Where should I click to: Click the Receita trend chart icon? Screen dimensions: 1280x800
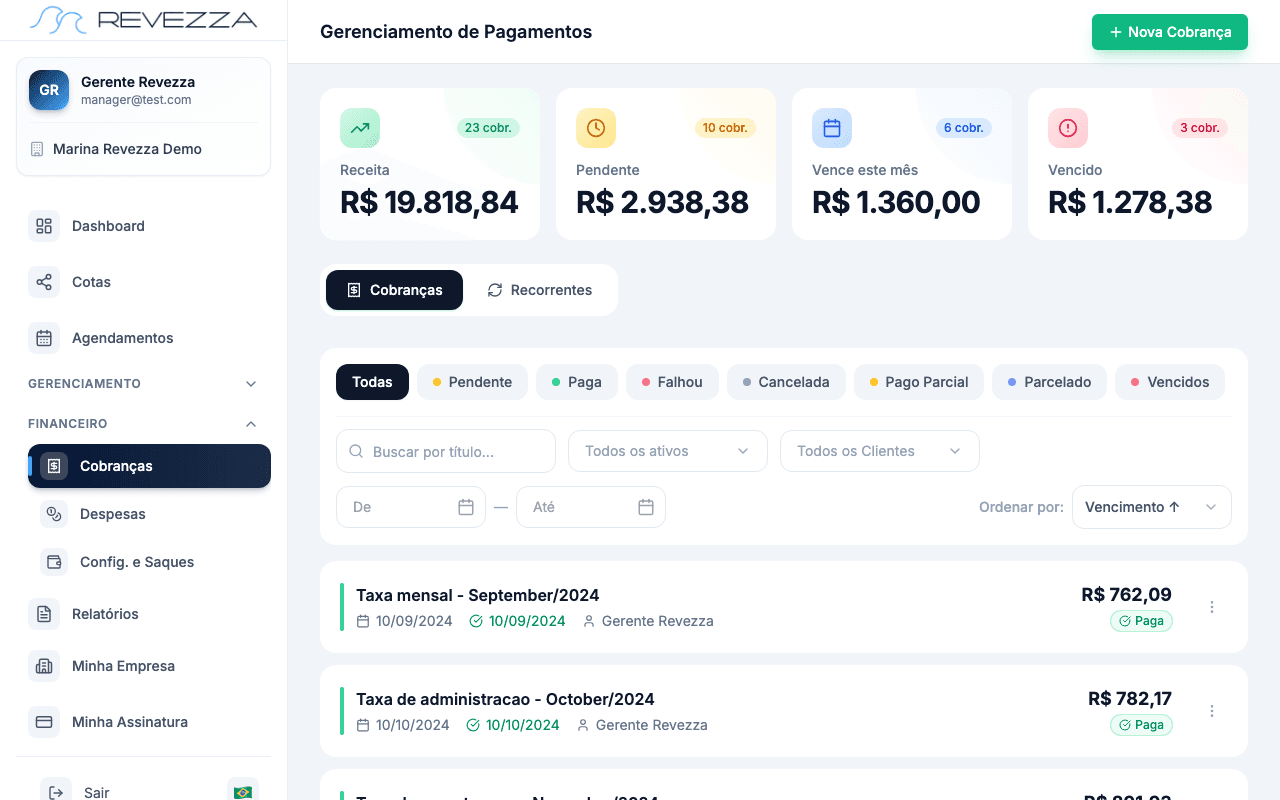click(x=360, y=128)
